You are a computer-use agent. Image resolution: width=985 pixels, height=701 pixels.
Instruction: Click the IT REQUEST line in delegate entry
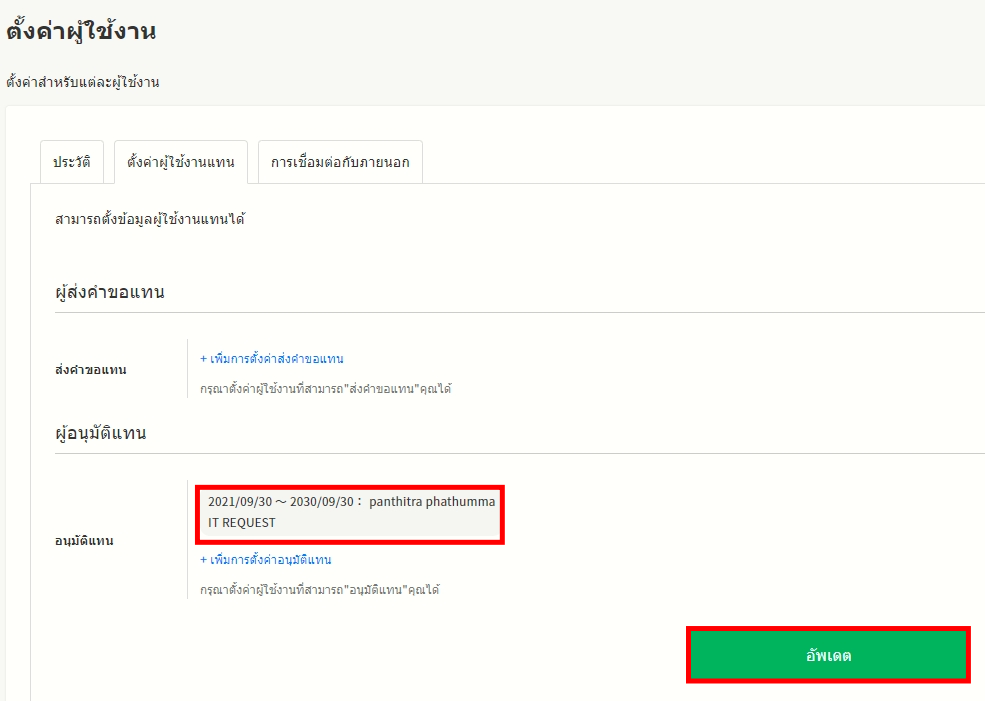pos(241,522)
